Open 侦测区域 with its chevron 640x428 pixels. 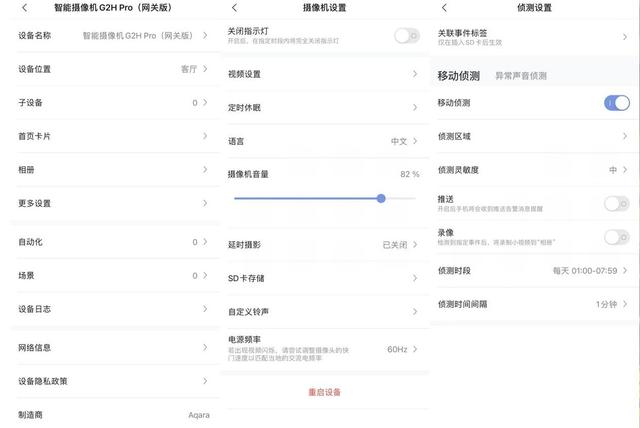[x=625, y=136]
